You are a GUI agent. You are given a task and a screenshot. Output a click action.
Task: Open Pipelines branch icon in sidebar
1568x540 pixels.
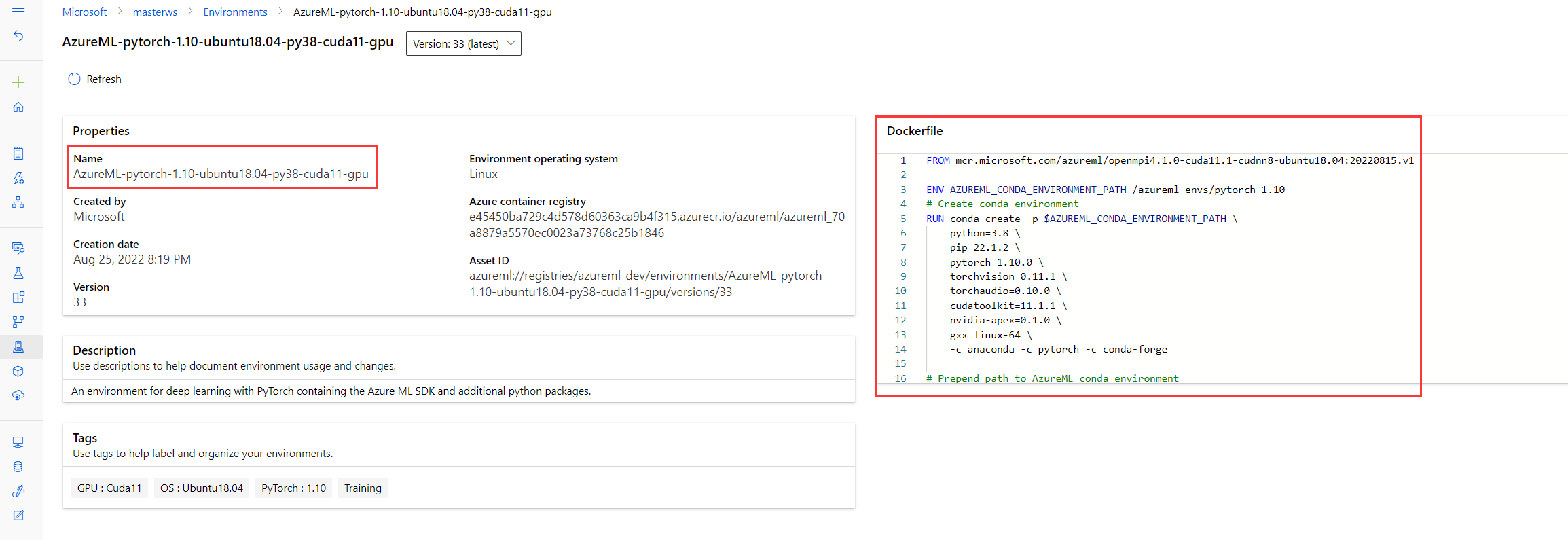(x=18, y=322)
